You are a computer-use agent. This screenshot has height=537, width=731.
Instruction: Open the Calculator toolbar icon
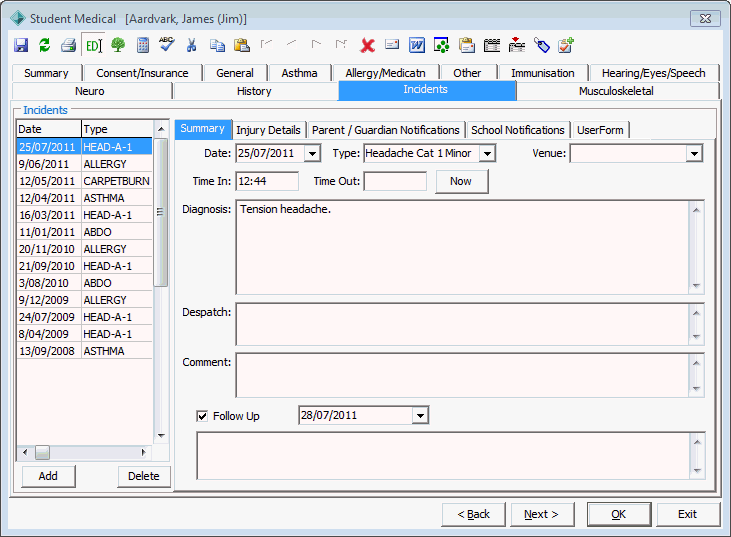pyautogui.click(x=143, y=45)
